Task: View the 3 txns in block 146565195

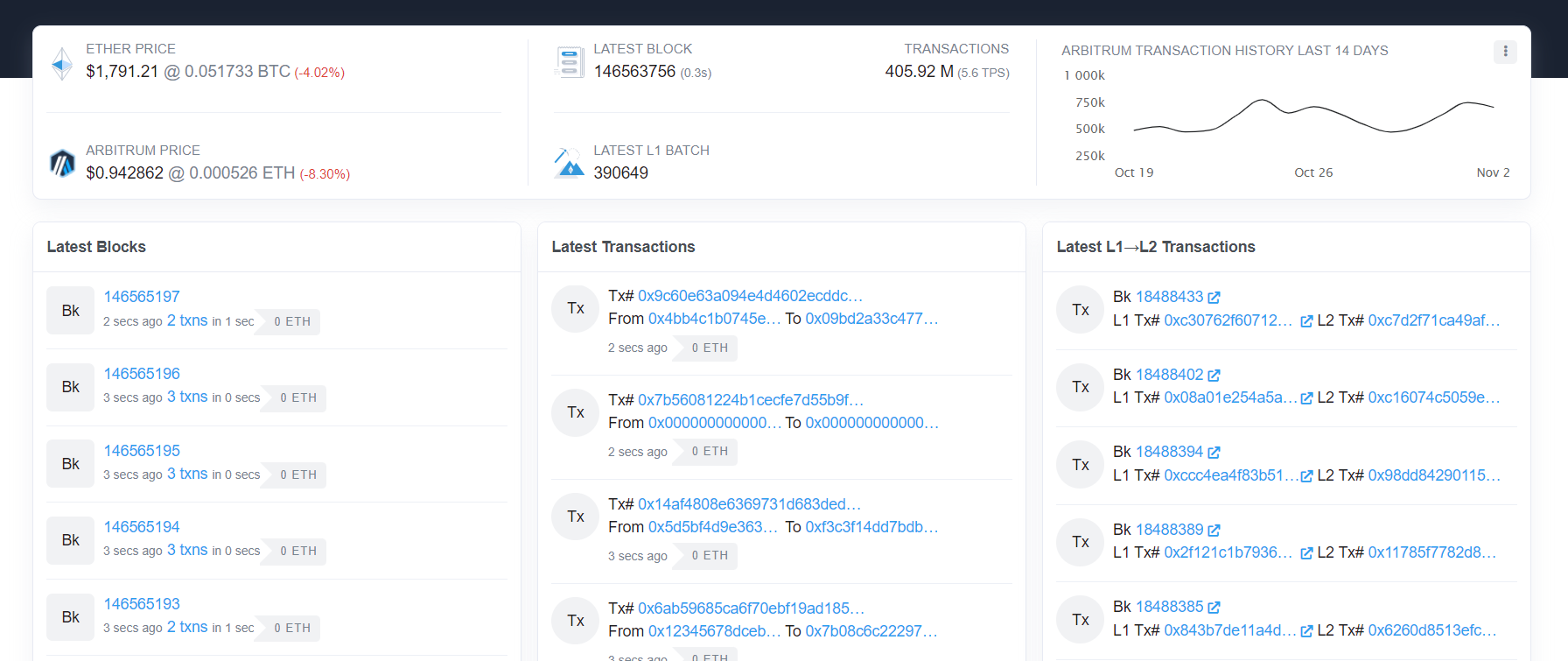Action: (x=187, y=474)
